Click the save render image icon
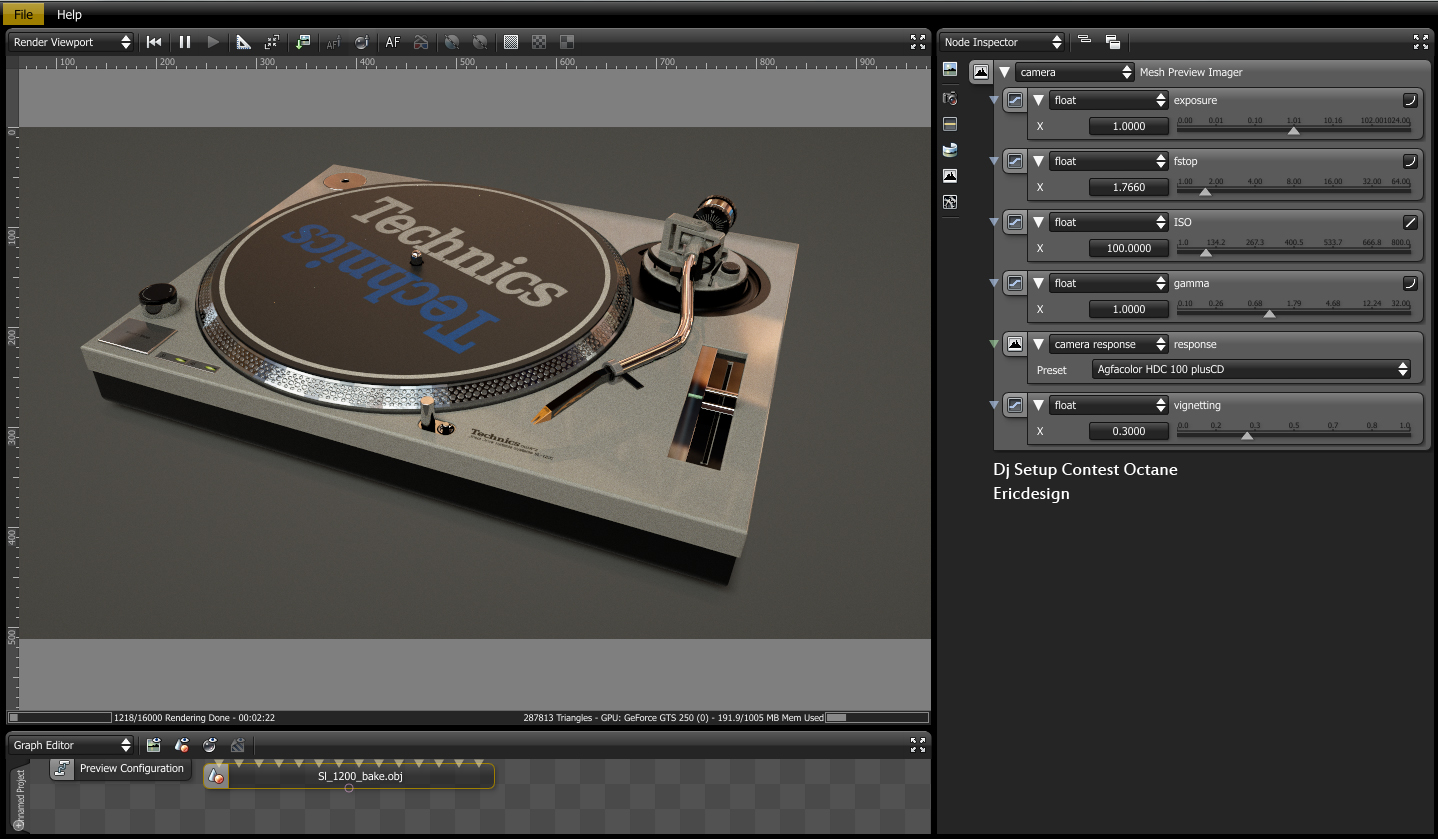The image size is (1438, 839). pos(304,42)
